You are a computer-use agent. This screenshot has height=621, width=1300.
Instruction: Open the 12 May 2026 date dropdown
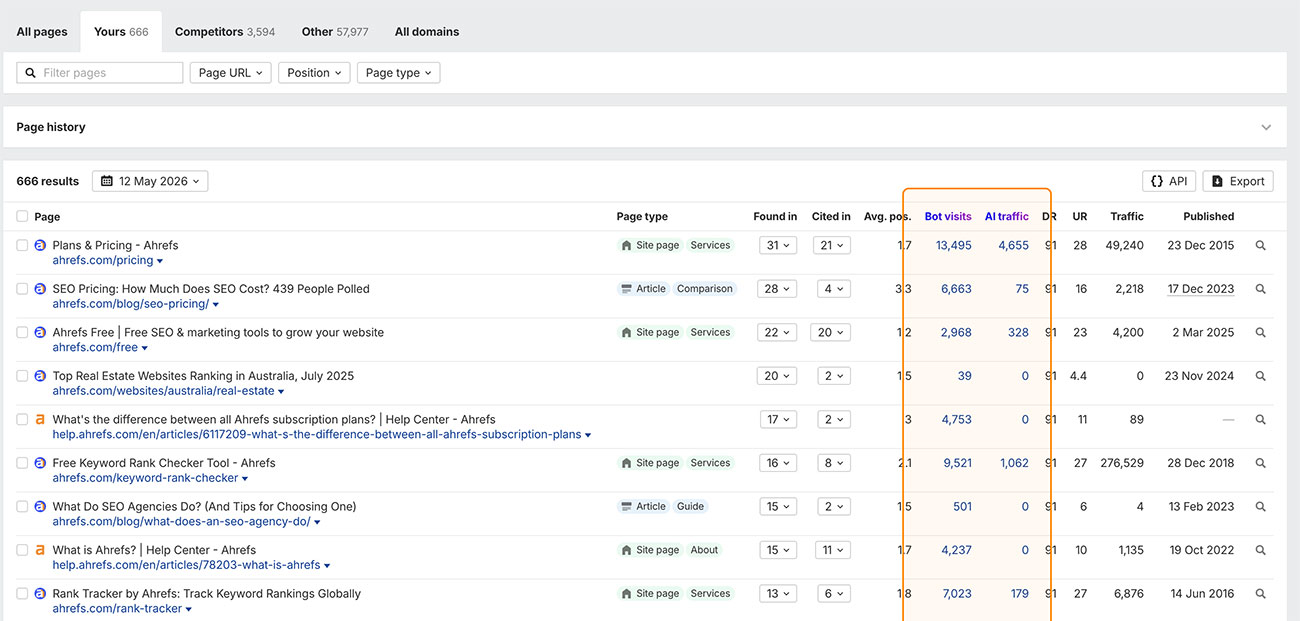[150, 181]
